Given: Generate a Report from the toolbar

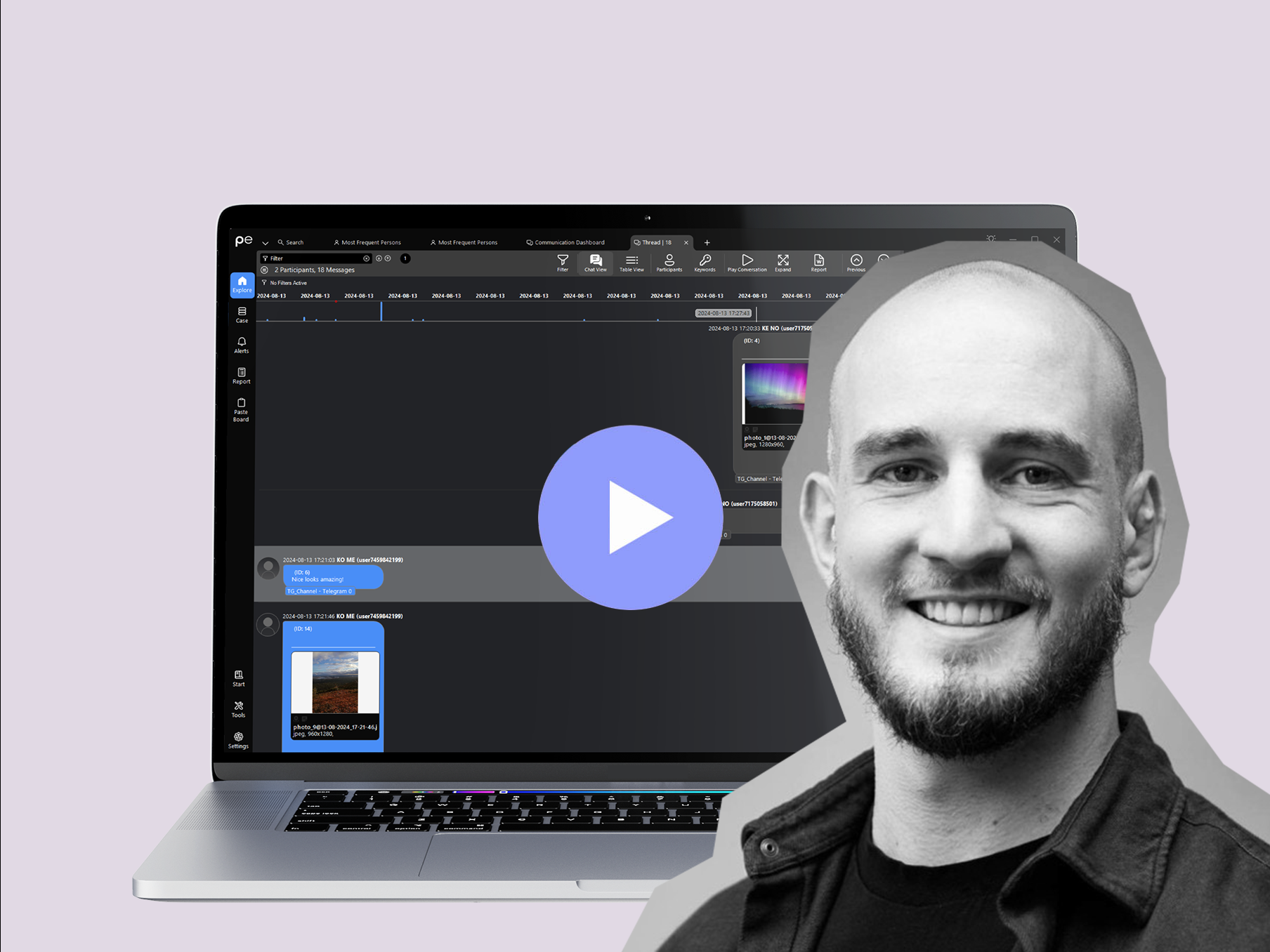Looking at the screenshot, I should [819, 263].
